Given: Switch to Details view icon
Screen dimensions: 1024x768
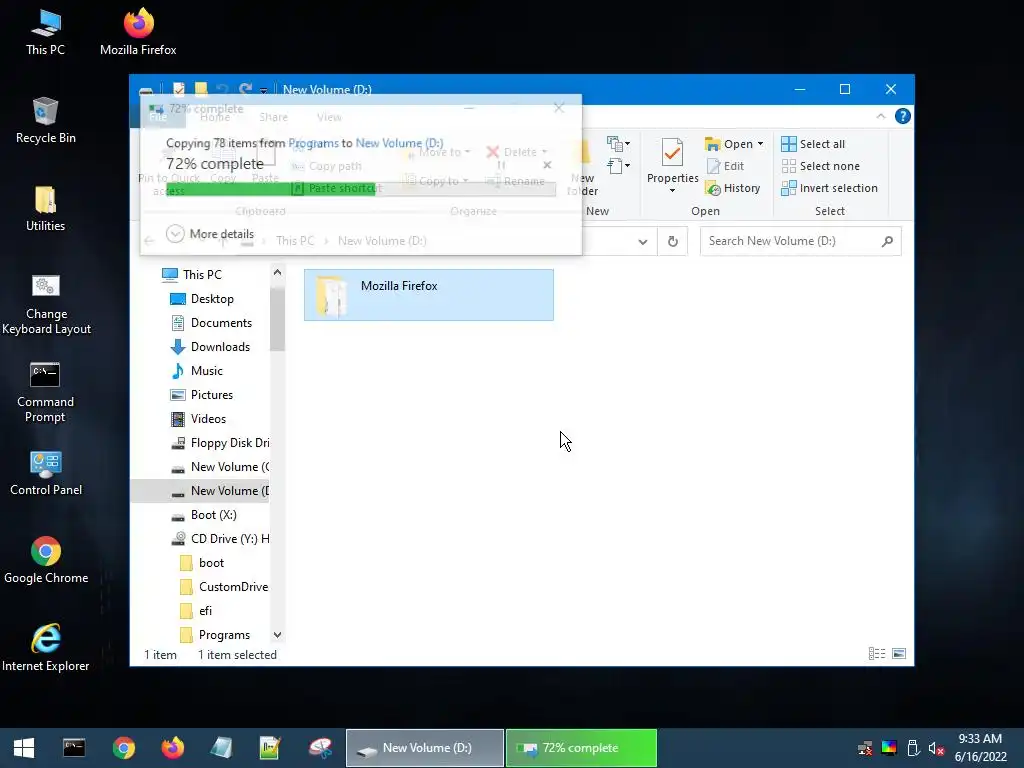Looking at the screenshot, I should [x=876, y=654].
